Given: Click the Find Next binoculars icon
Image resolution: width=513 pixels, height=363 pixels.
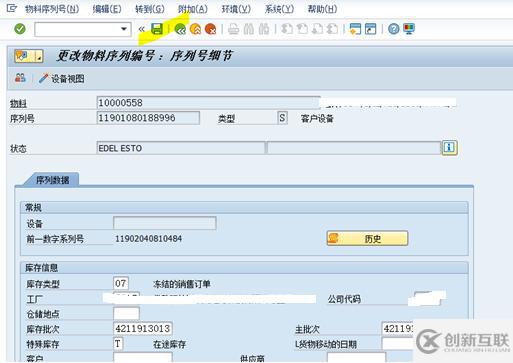Looking at the screenshot, I should point(264,29).
